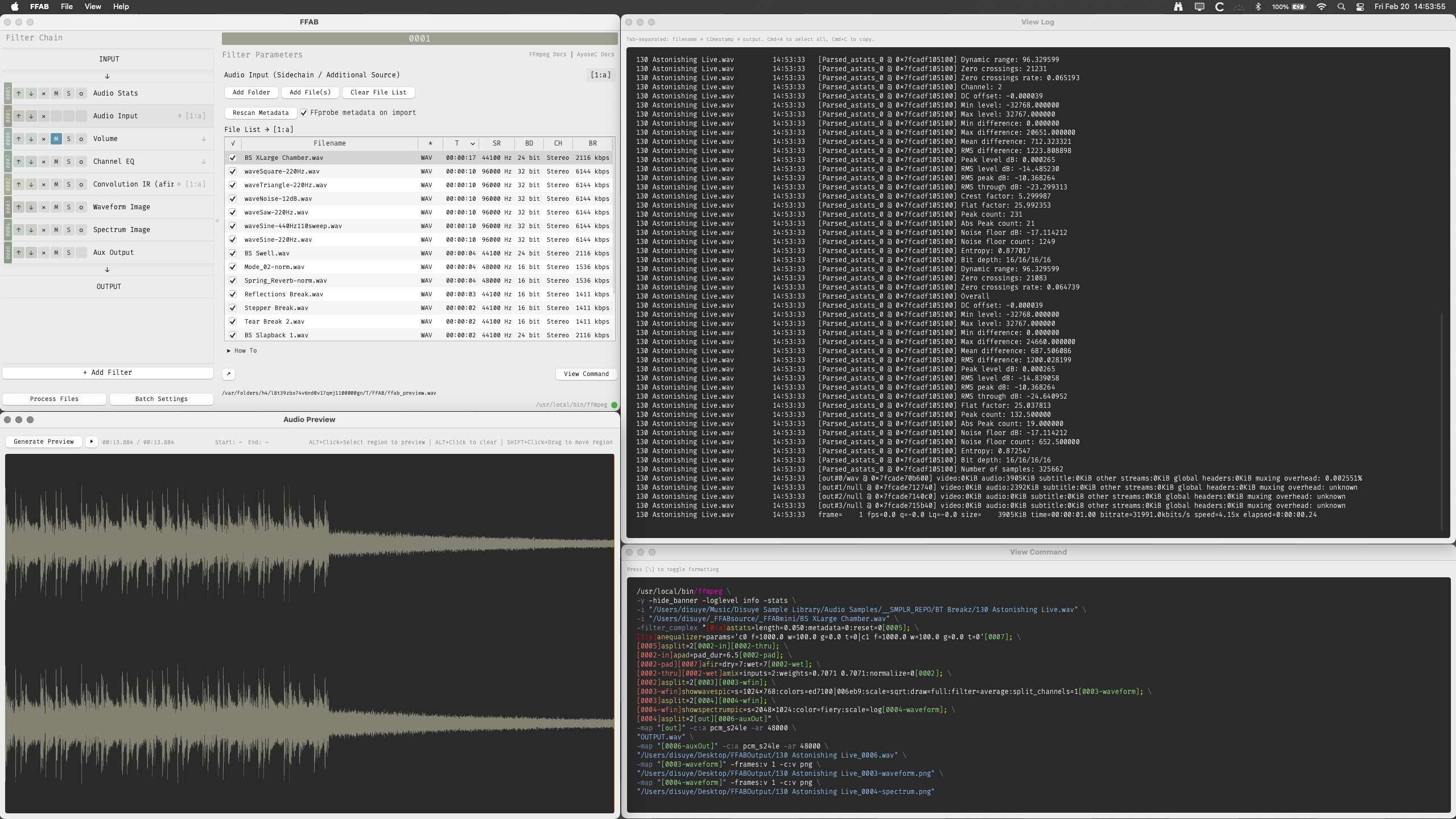Play the audio preview
1456x819 pixels.
[x=92, y=442]
